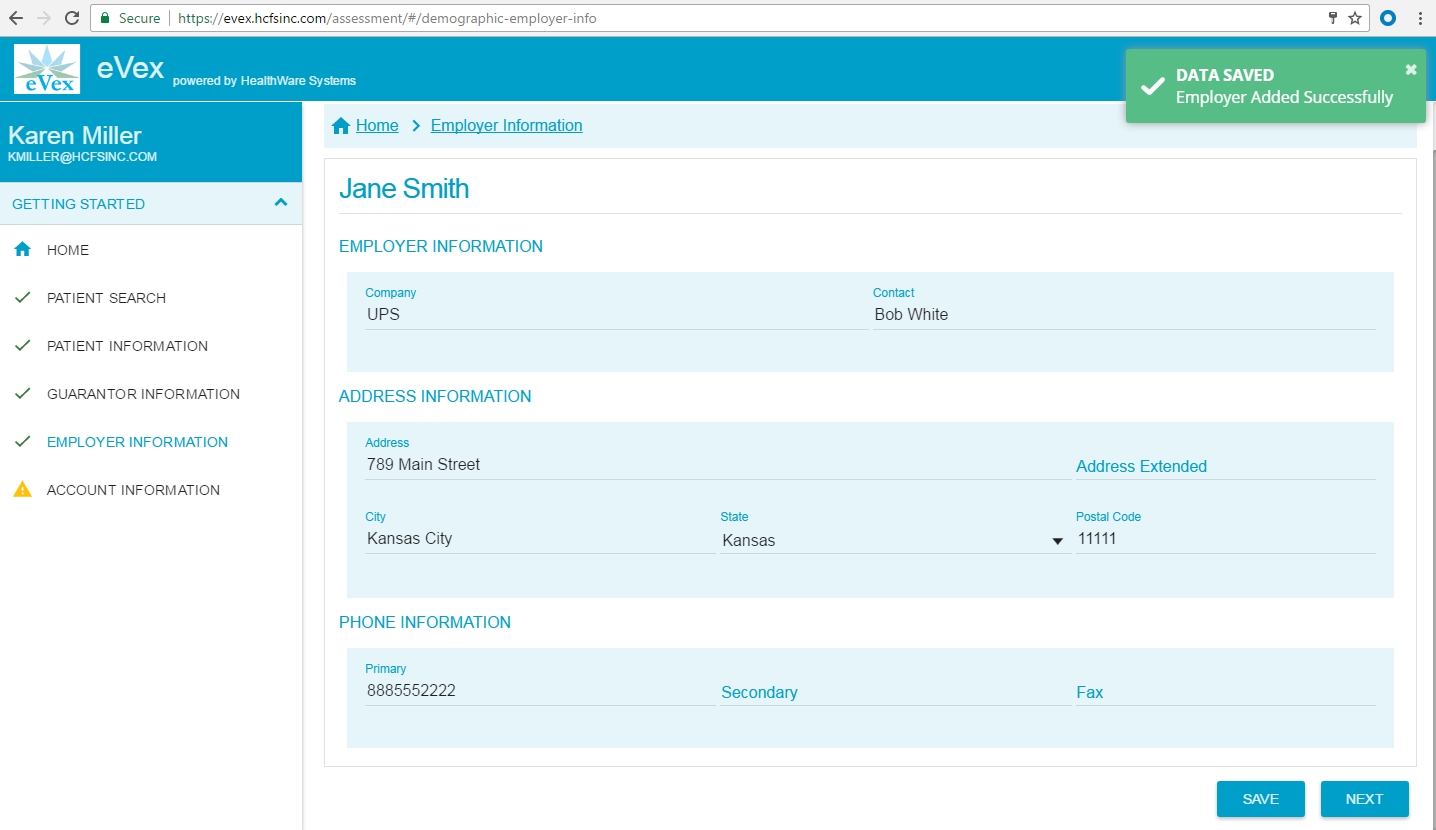Click the SAVE button
The width and height of the screenshot is (1436, 830).
point(1260,799)
